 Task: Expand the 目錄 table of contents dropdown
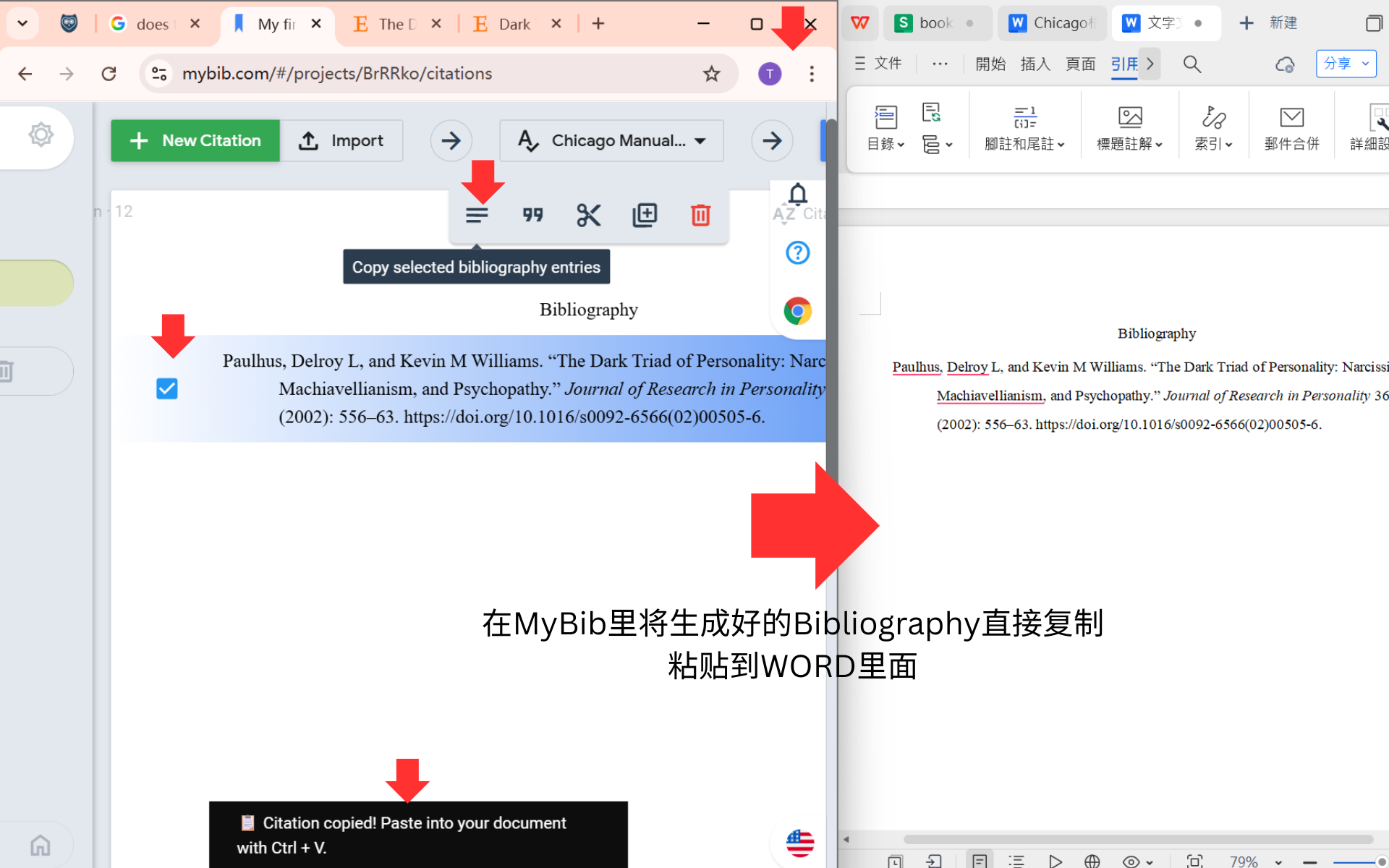[885, 143]
